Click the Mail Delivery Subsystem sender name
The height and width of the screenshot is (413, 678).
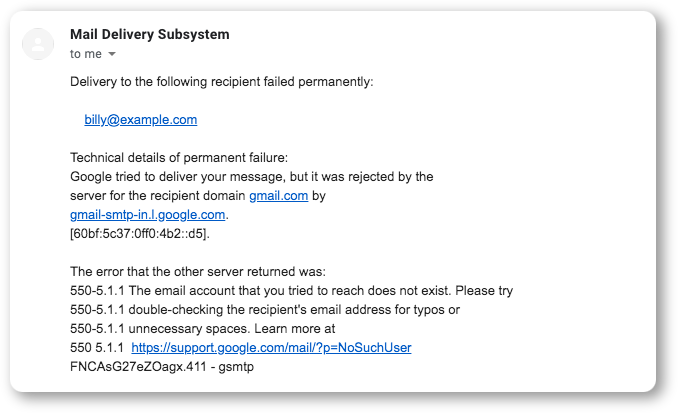[x=150, y=34]
